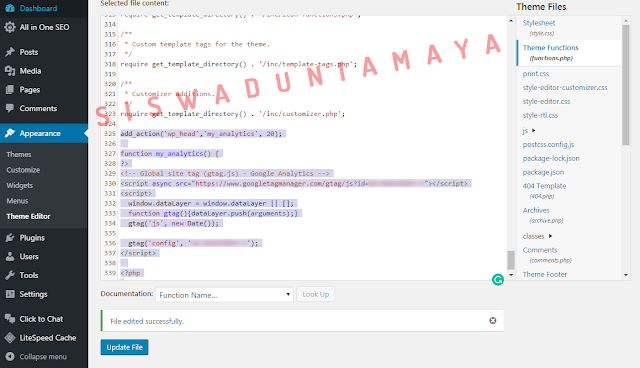Viewport: 640px width, 368px height.
Task: Open style-rtl.css file
Action: pos(540,115)
